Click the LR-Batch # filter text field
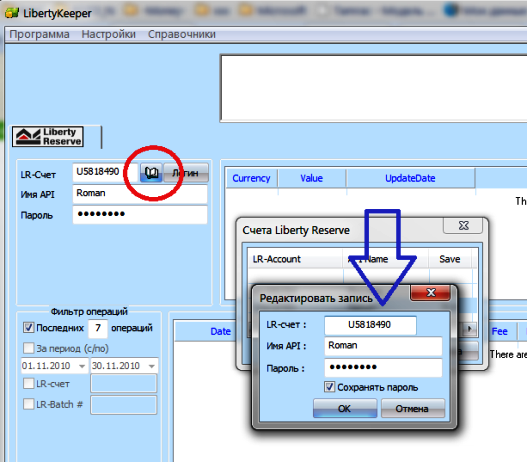This screenshot has width=527, height=462. coord(124,405)
